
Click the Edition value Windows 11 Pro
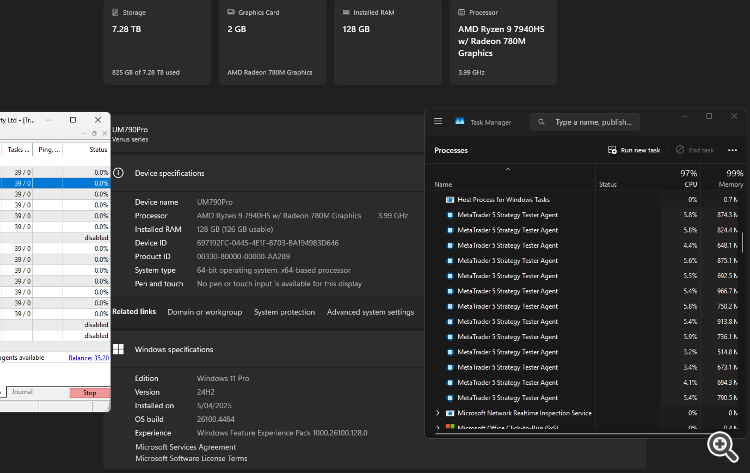[223, 378]
